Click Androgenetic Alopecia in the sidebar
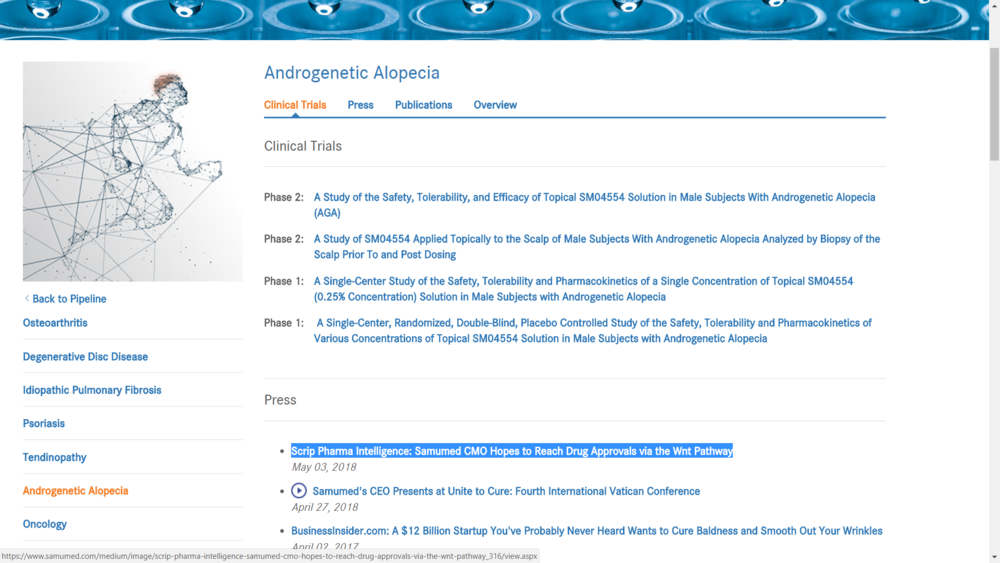The image size is (1000, 563). point(76,491)
